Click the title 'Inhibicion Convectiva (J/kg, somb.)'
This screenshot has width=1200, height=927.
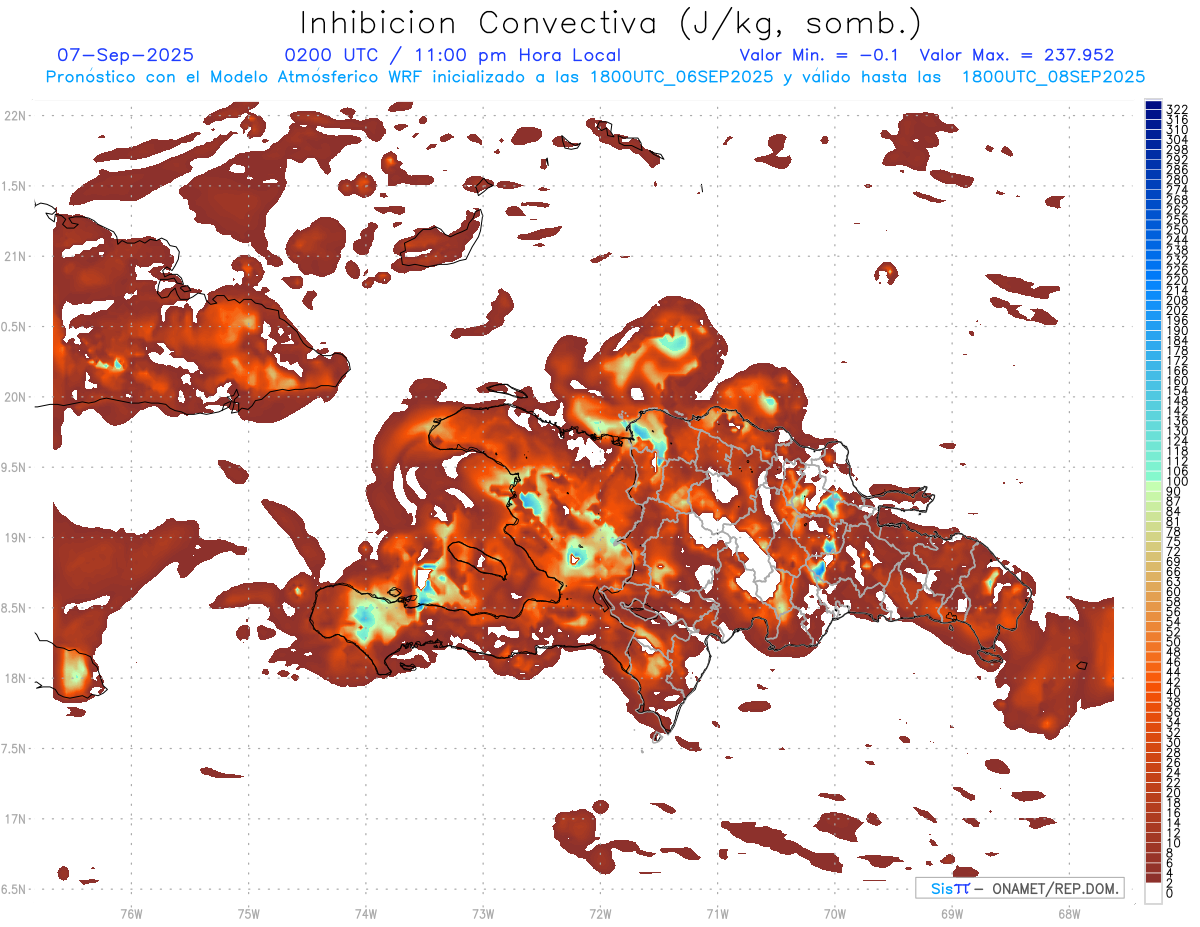tap(611, 23)
